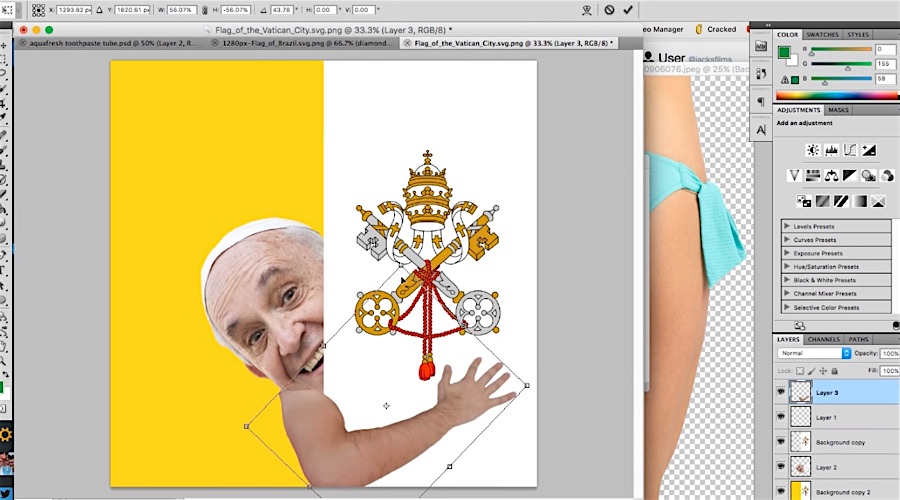Image resolution: width=900 pixels, height=500 pixels.
Task: Commit the transform with the checkmark
Action: click(628, 10)
